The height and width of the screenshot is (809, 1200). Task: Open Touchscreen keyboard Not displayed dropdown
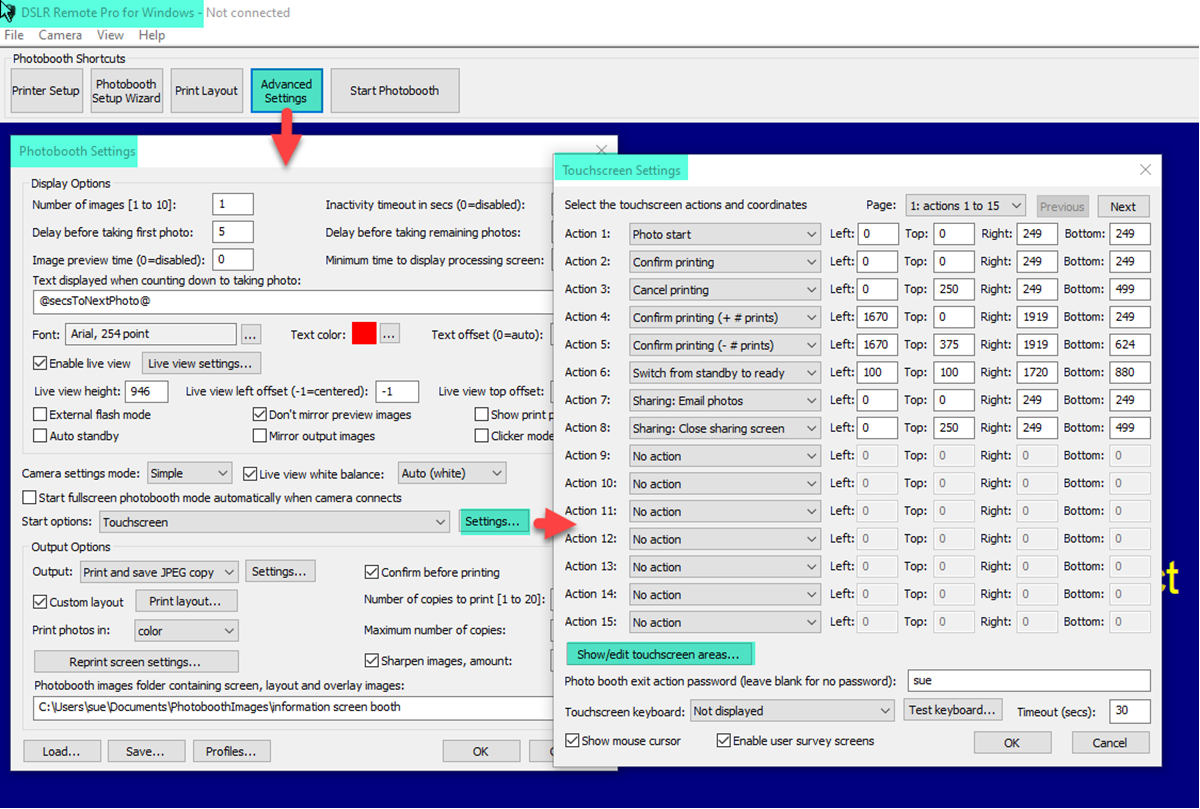(791, 711)
